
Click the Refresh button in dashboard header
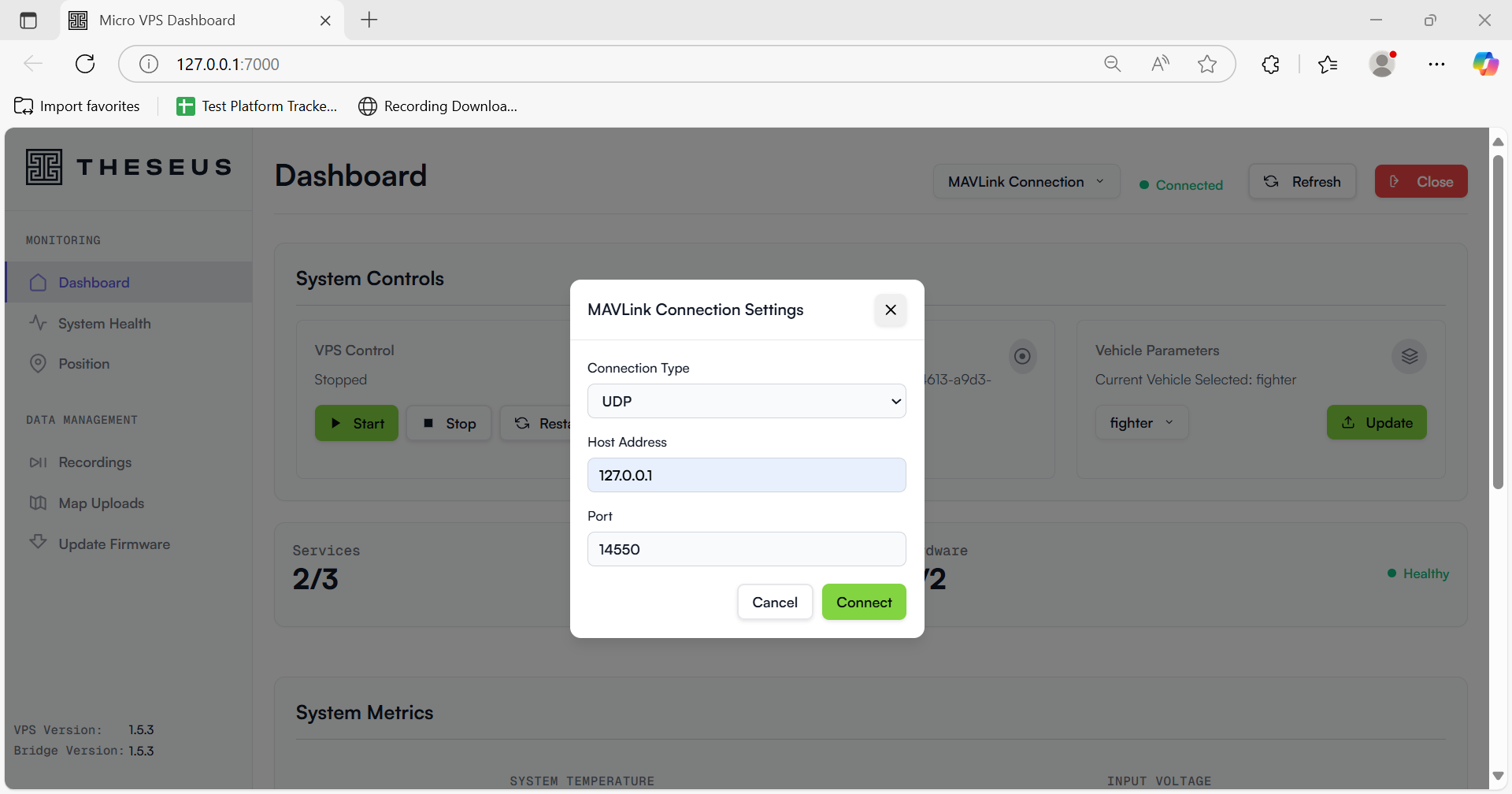[x=1302, y=182]
